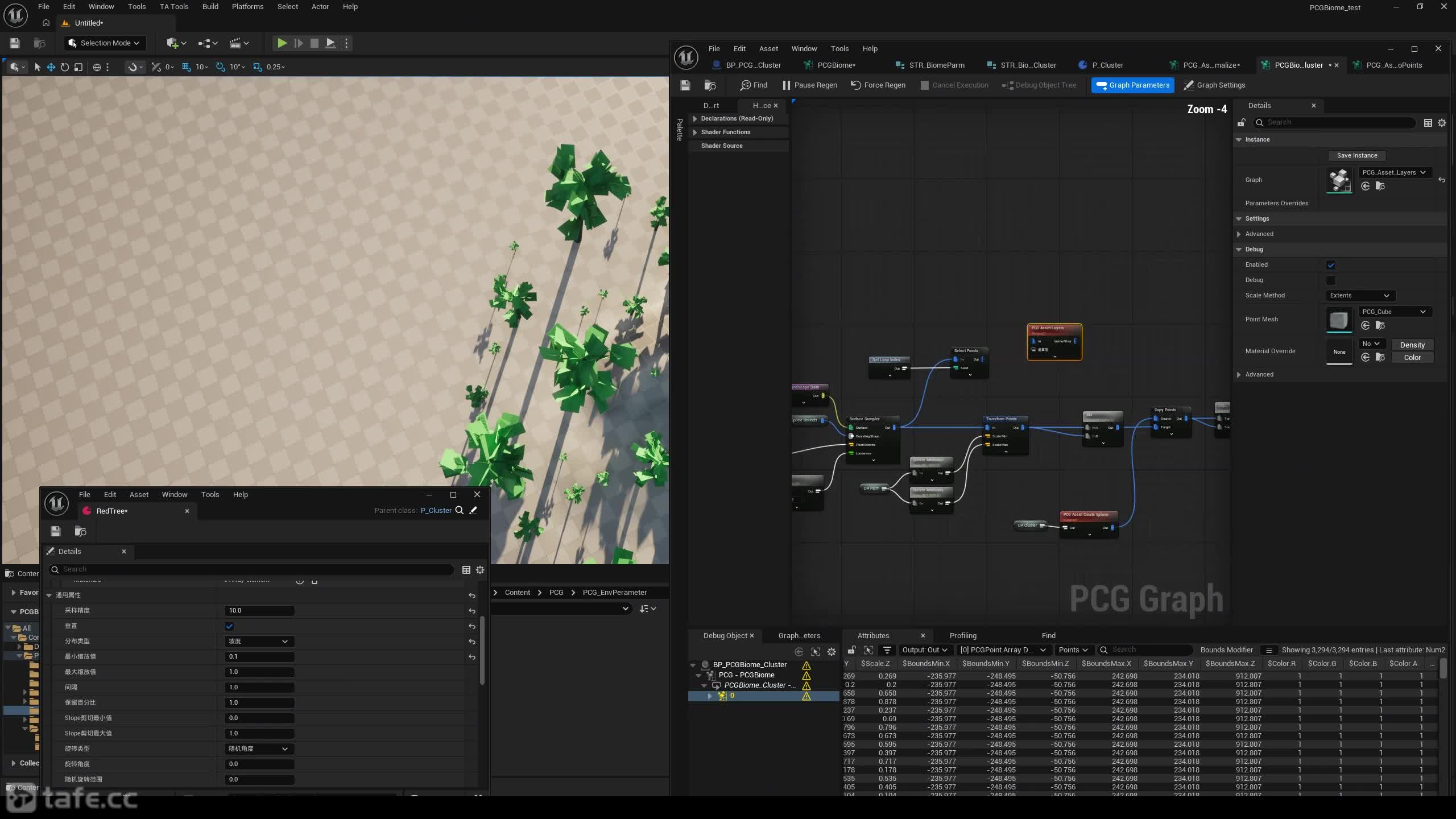This screenshot has width=1456, height=819.
Task: Open the Profiling tab
Action: click(x=962, y=636)
